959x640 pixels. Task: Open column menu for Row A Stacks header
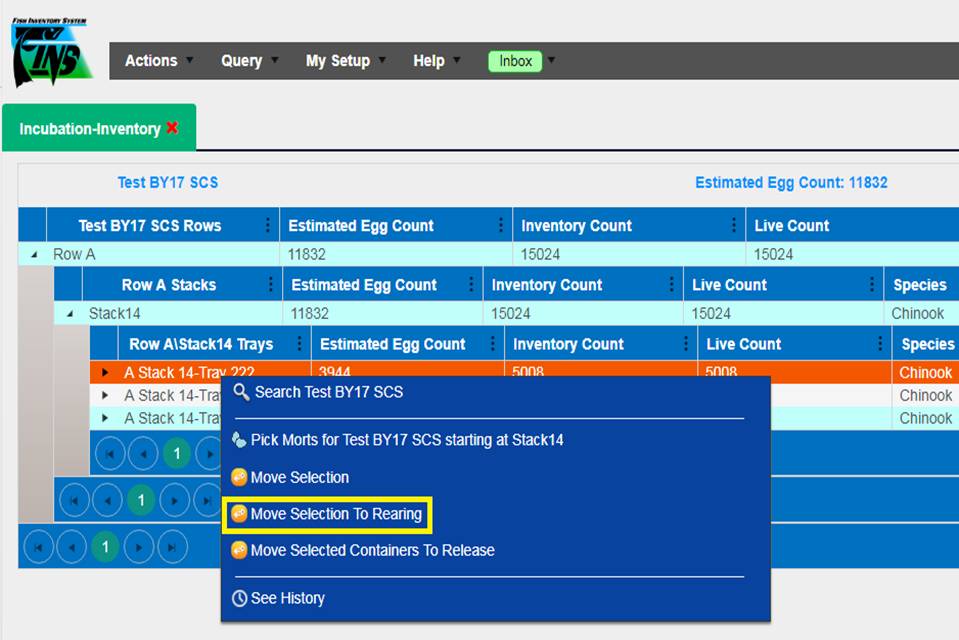(x=270, y=285)
